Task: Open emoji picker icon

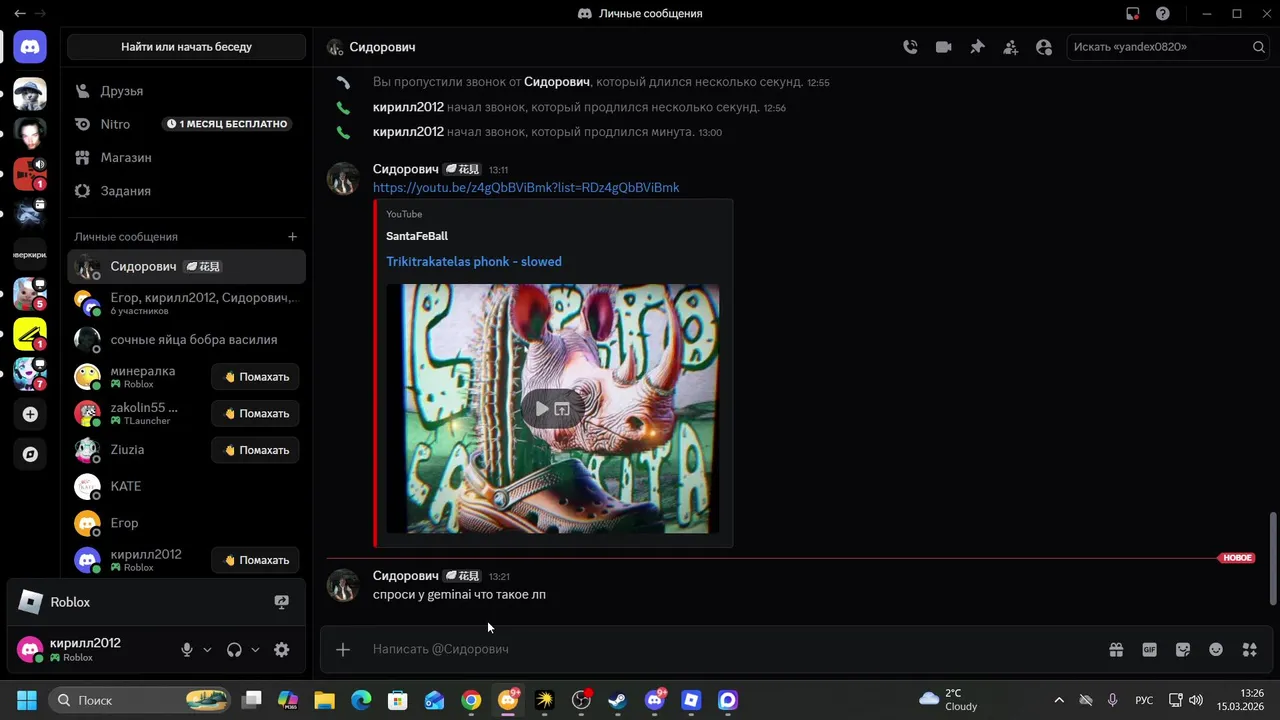Action: point(1216,650)
